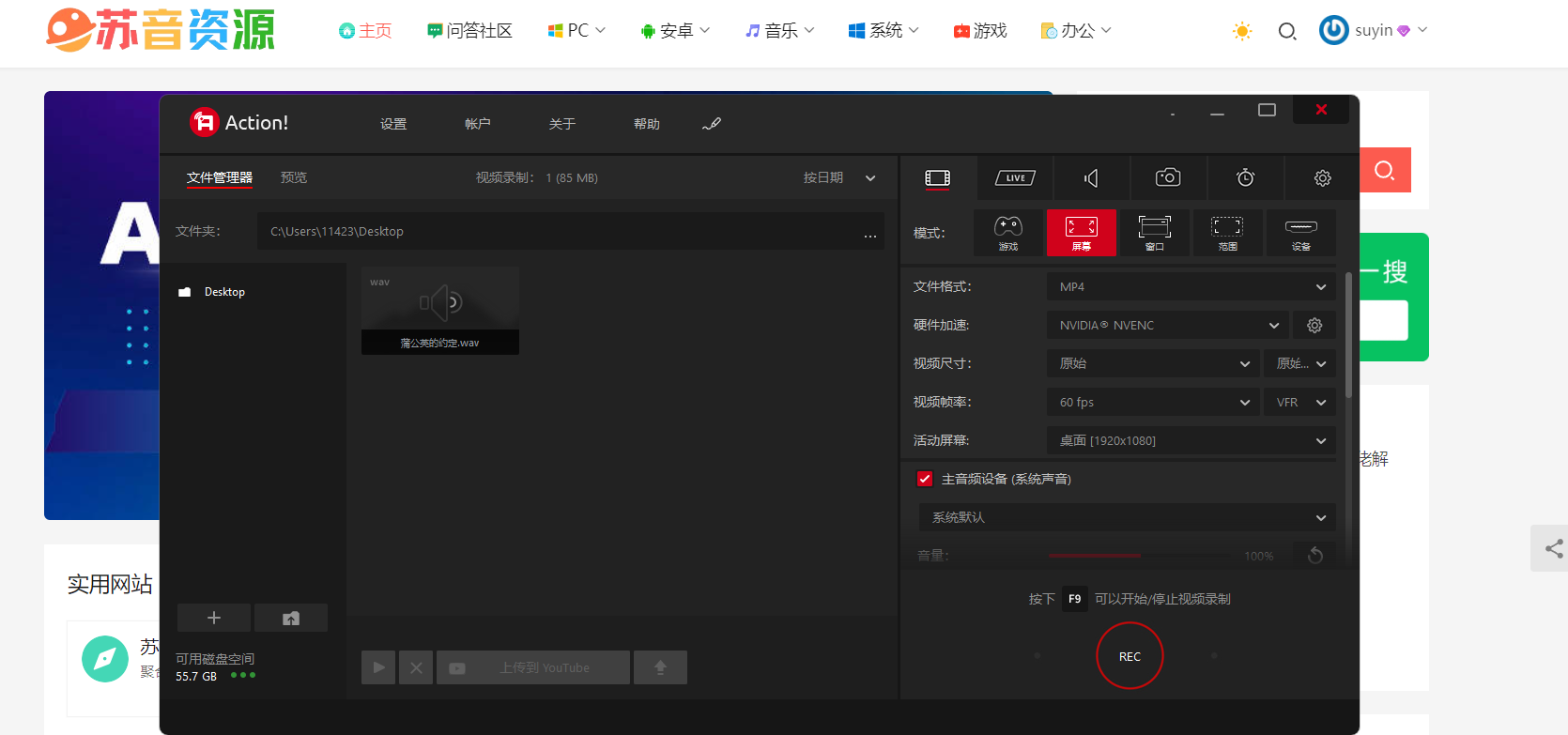Toggle website light theme sun icon
This screenshot has height=735, width=1568.
1242,31
